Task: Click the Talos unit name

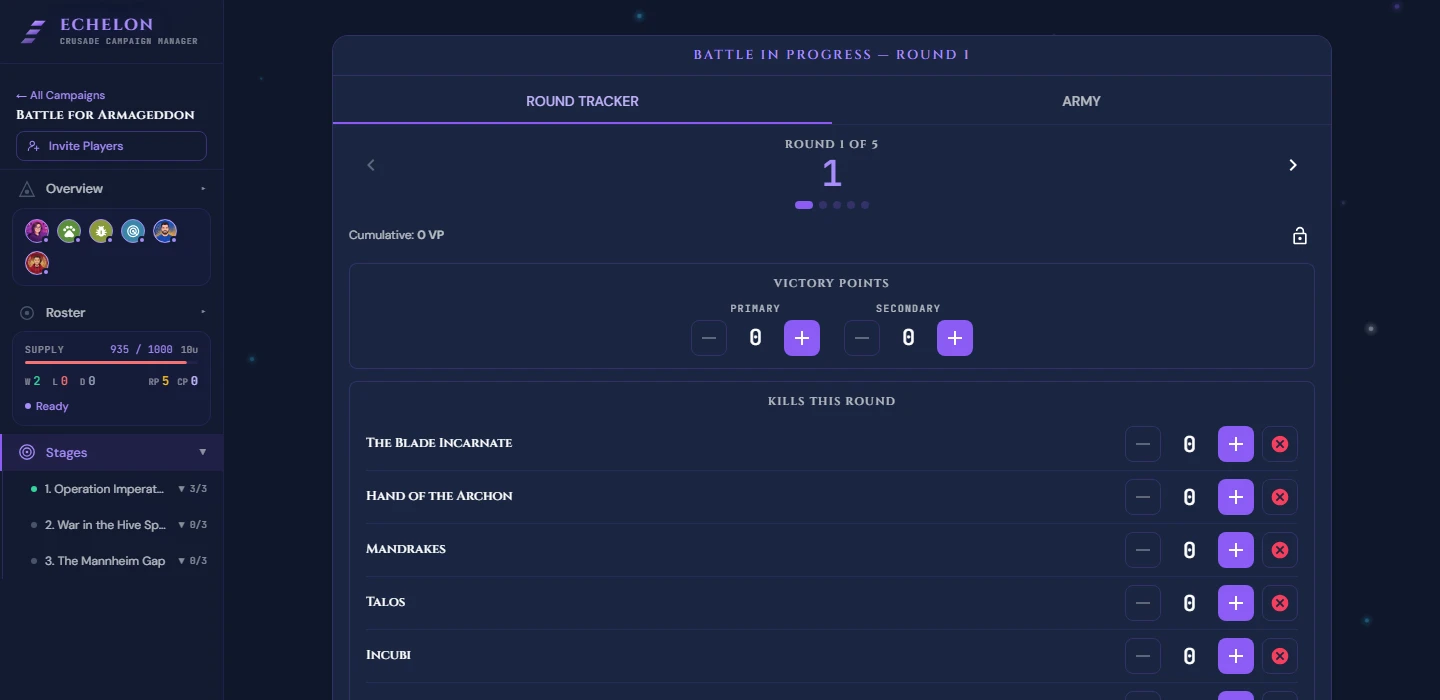Action: click(x=386, y=602)
